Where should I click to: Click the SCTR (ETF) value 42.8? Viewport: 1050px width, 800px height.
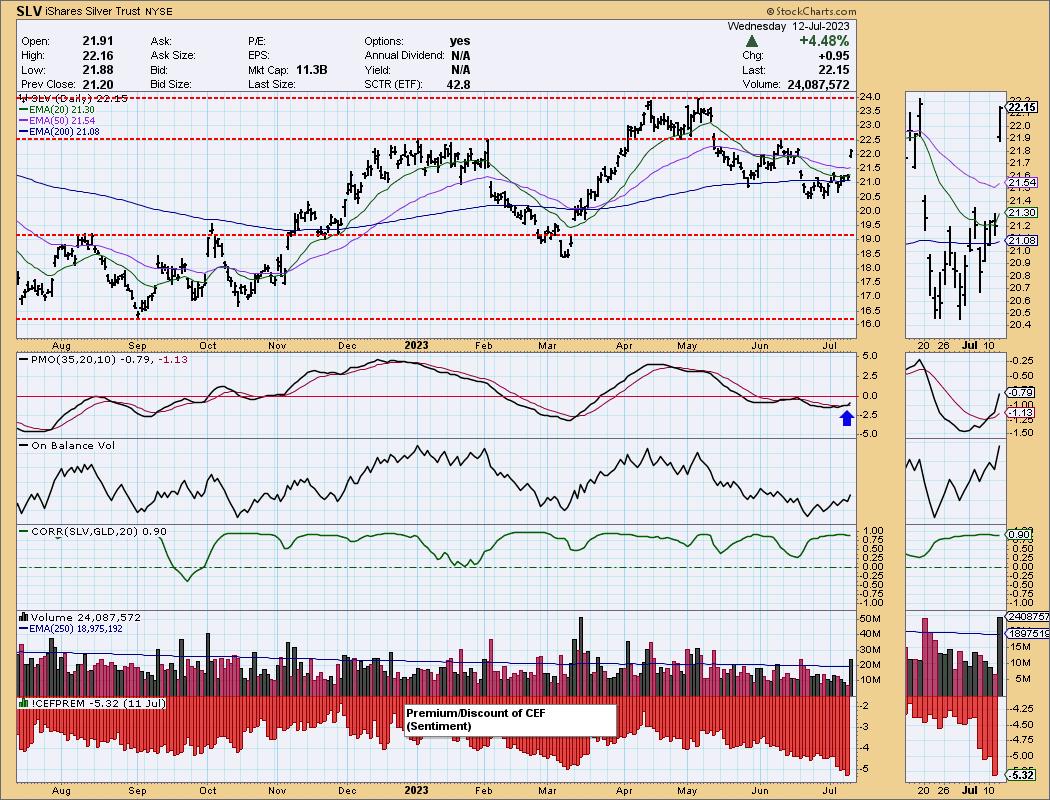[458, 84]
